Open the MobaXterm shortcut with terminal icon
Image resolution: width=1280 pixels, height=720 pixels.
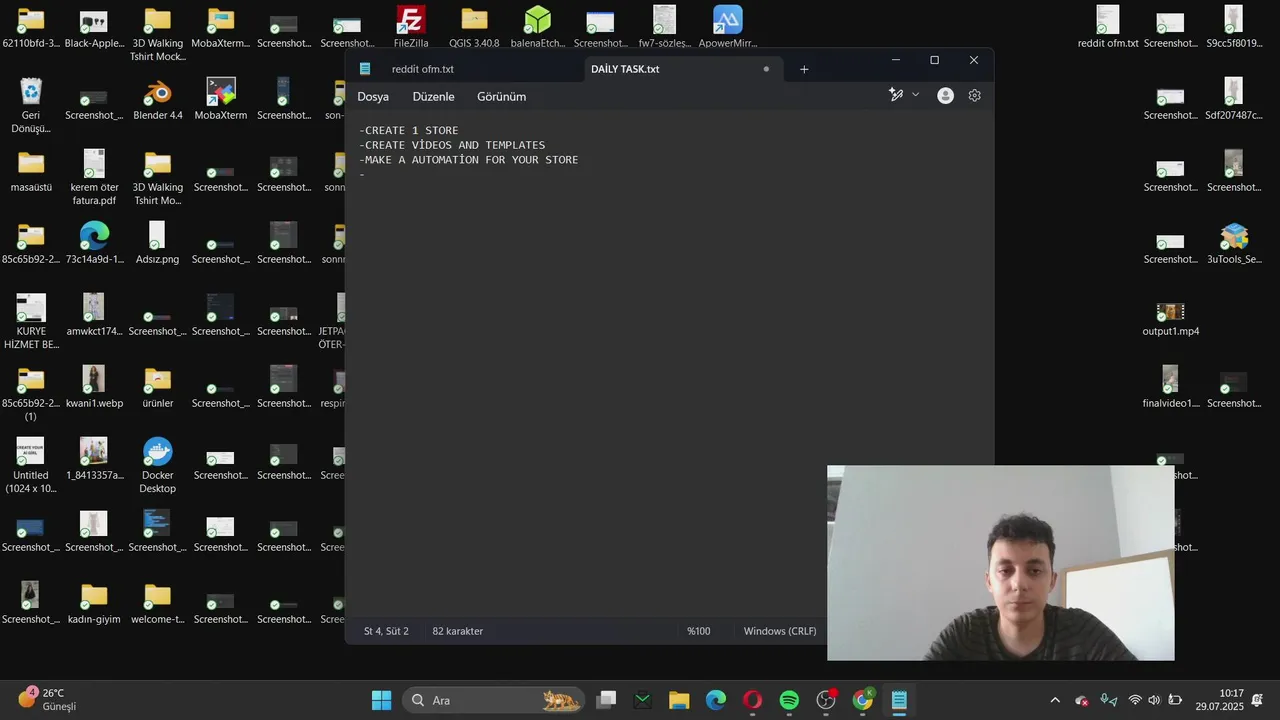pyautogui.click(x=221, y=99)
